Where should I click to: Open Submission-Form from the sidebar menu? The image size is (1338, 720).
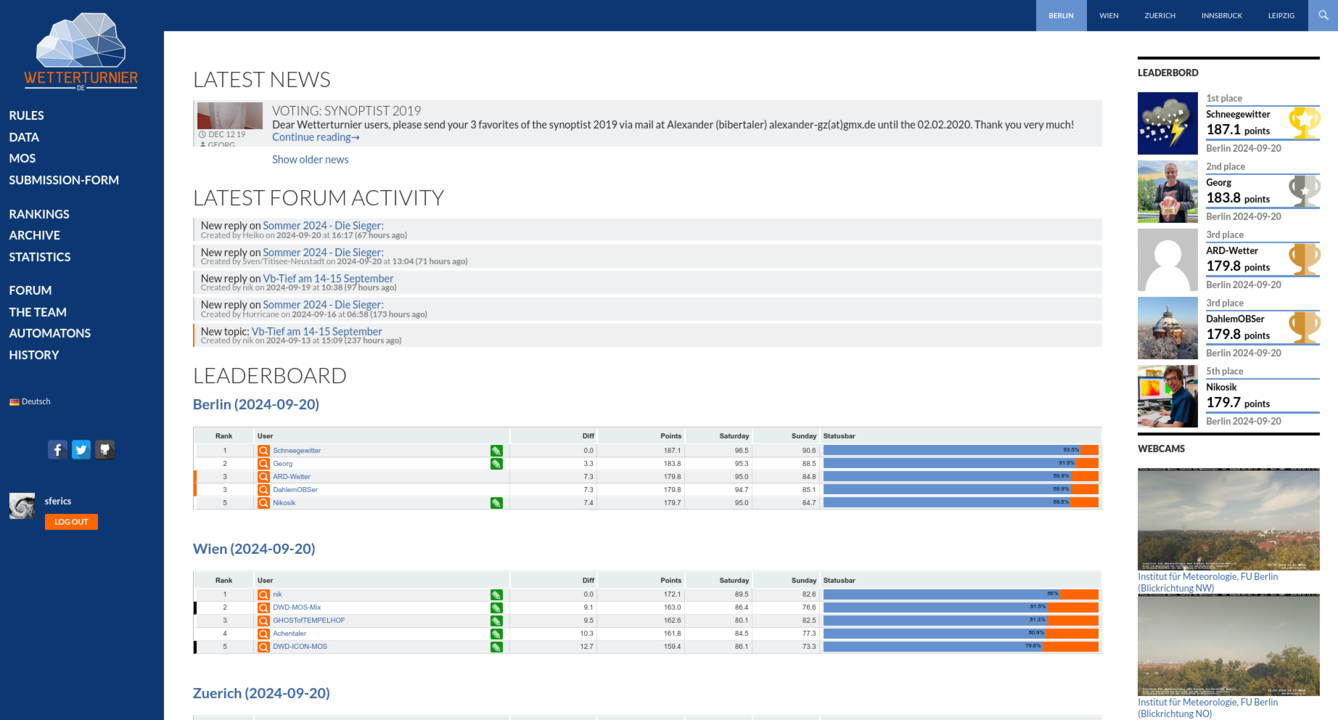pyautogui.click(x=64, y=180)
